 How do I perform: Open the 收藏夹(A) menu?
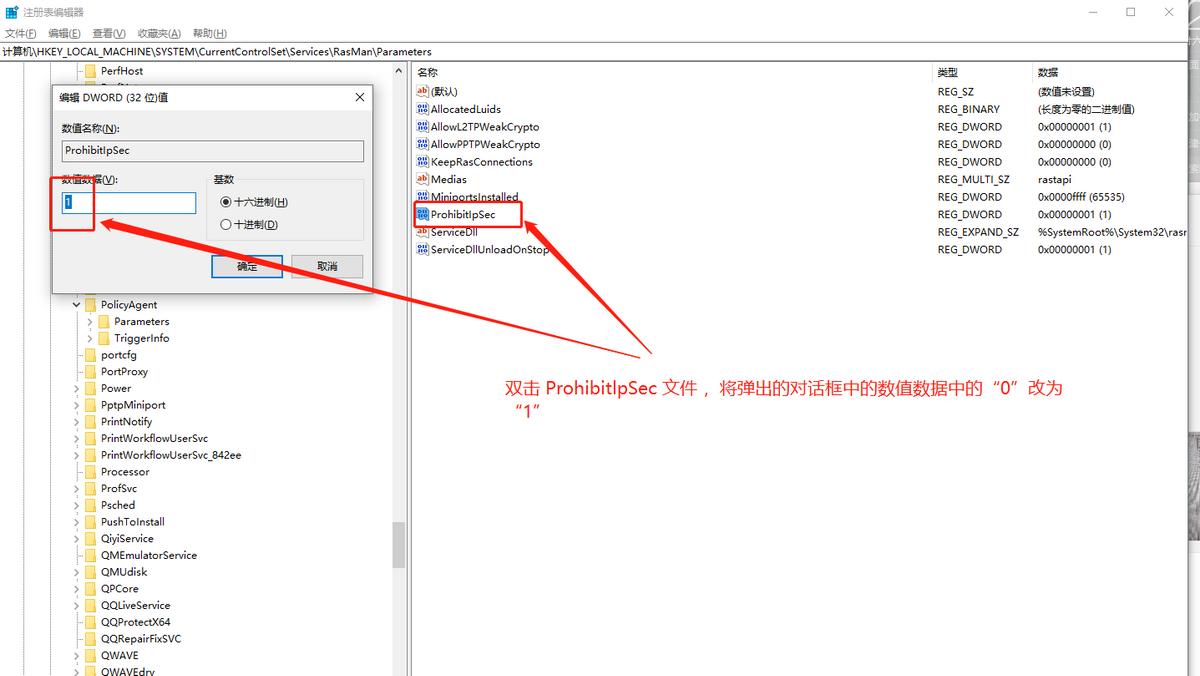coord(159,34)
